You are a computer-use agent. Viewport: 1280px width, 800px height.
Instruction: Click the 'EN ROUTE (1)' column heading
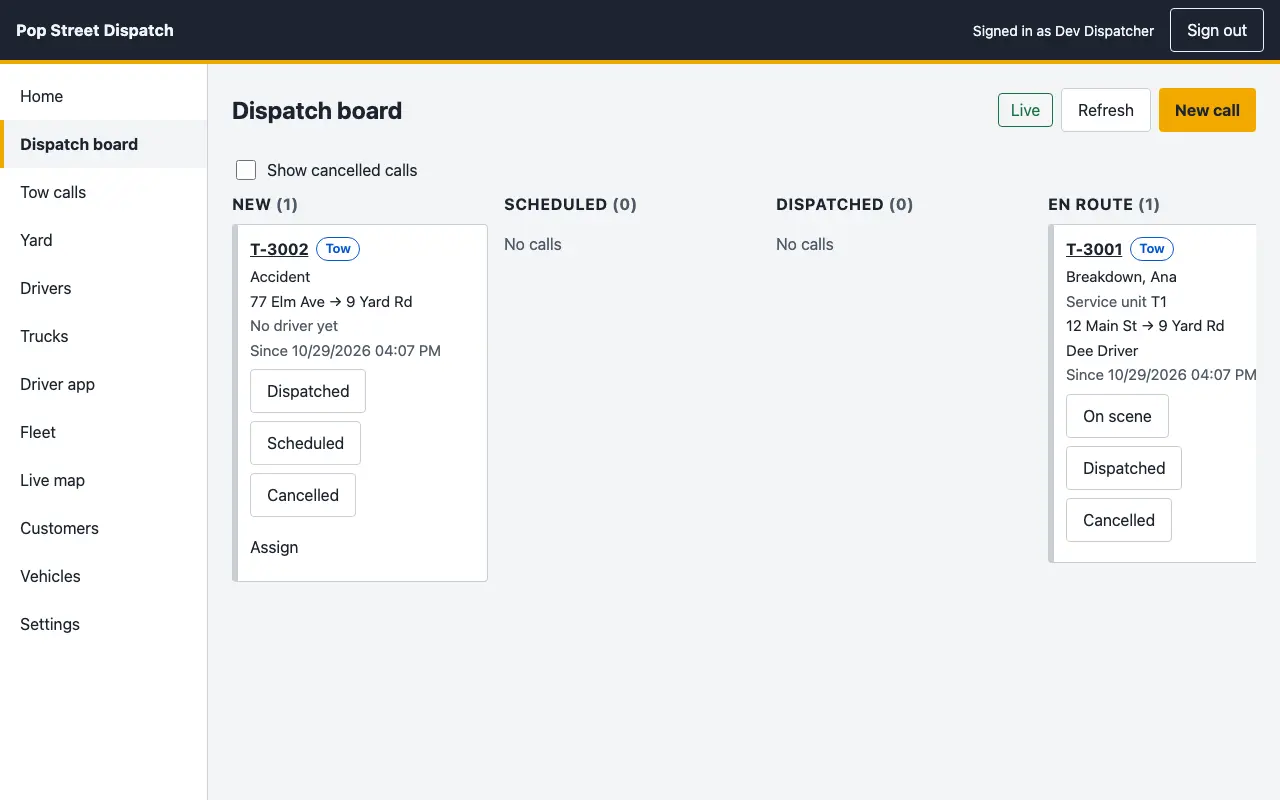(x=1104, y=204)
